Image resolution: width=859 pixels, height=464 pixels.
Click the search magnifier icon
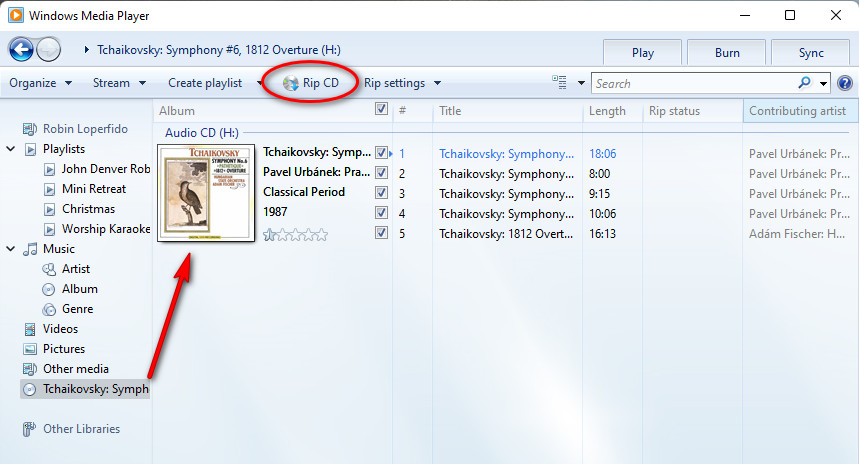805,83
